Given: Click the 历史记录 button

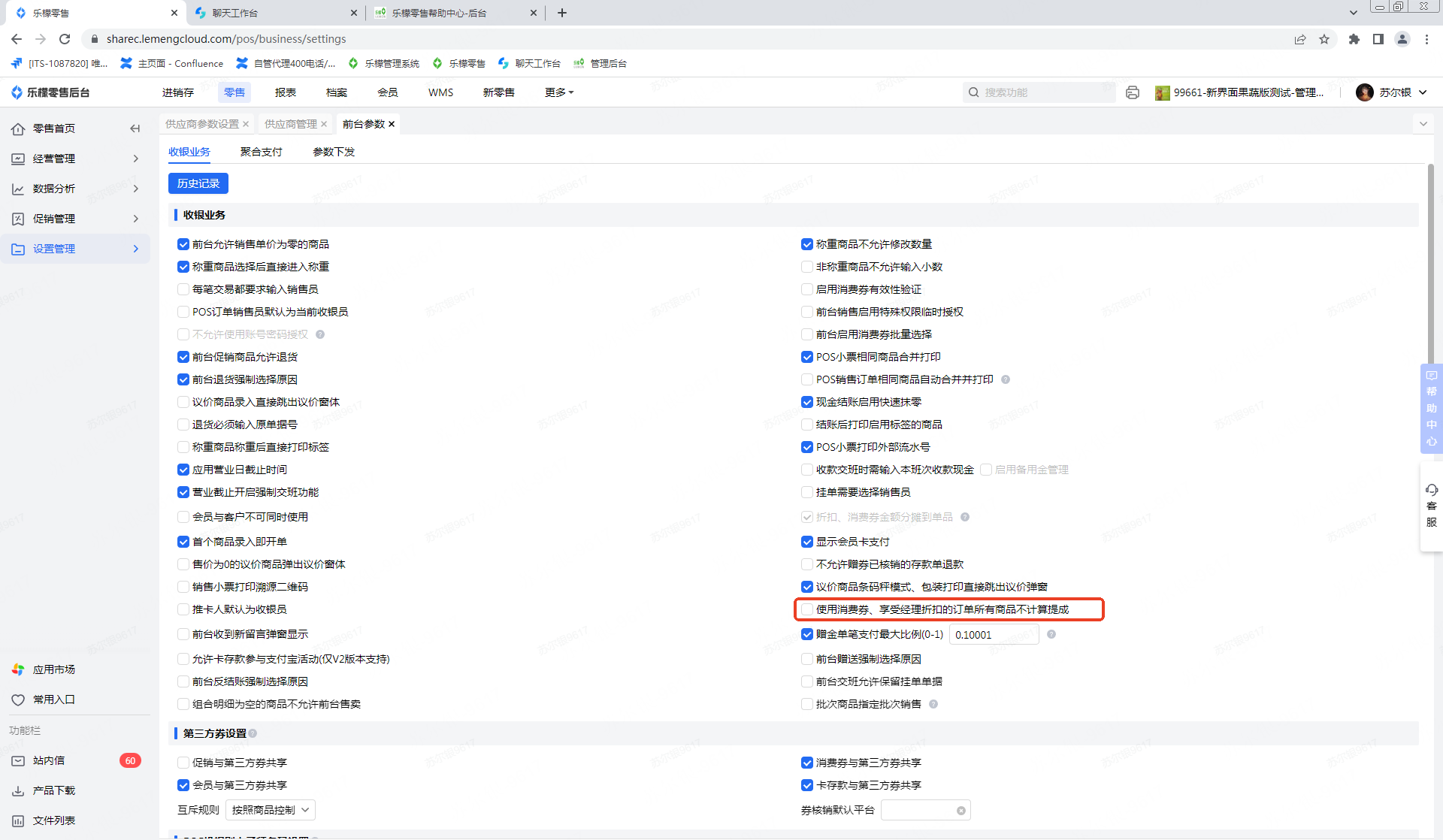Looking at the screenshot, I should [198, 183].
